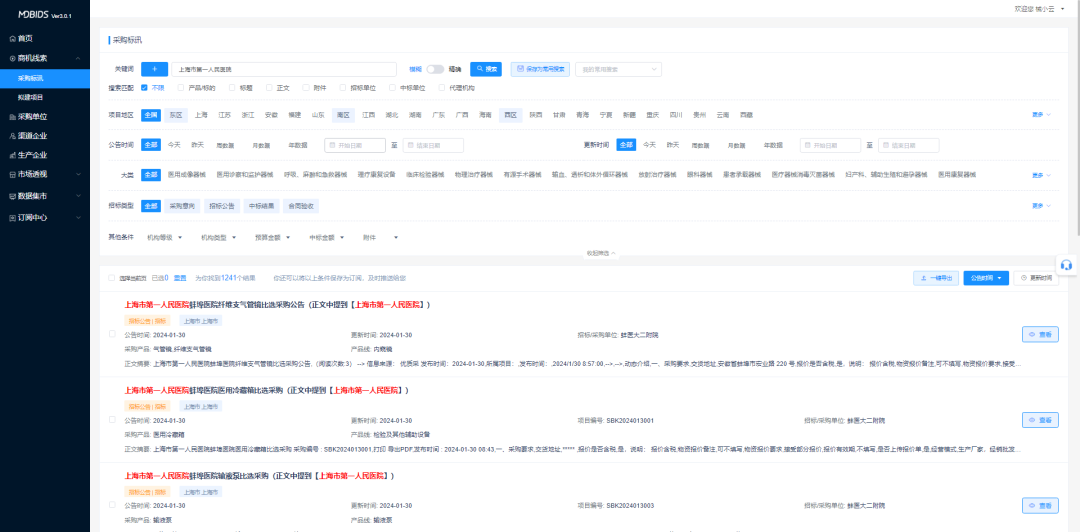
Task: Open the 我的常用搜索 dropdown
Action: 619,69
